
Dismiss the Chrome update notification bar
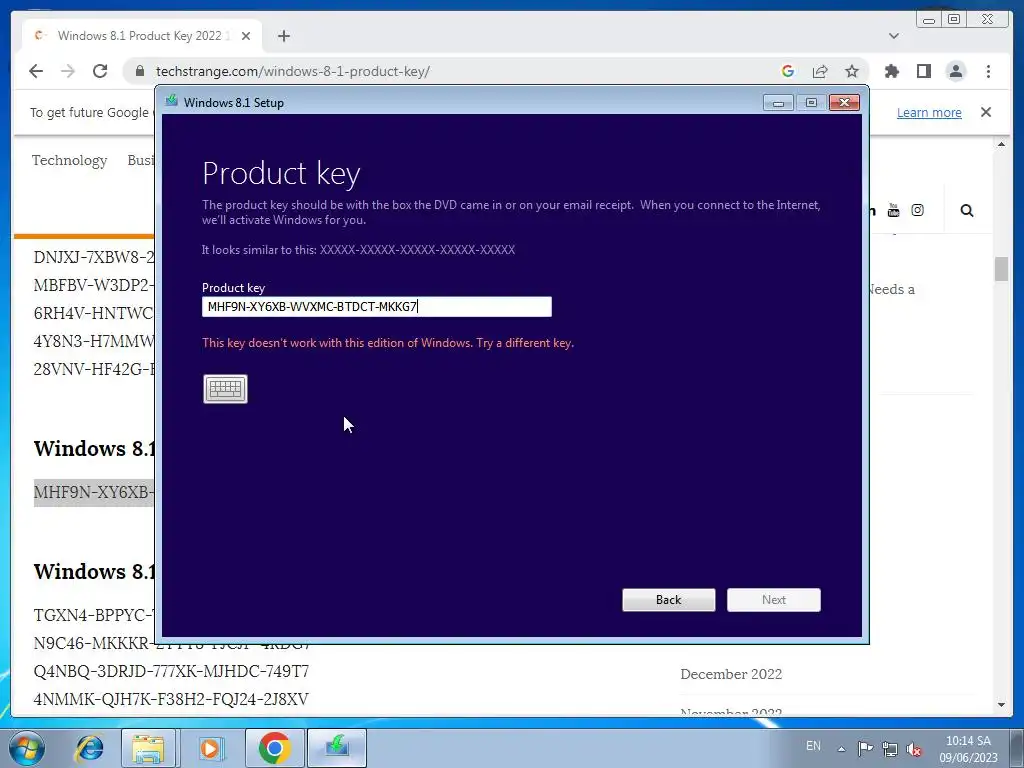click(986, 112)
